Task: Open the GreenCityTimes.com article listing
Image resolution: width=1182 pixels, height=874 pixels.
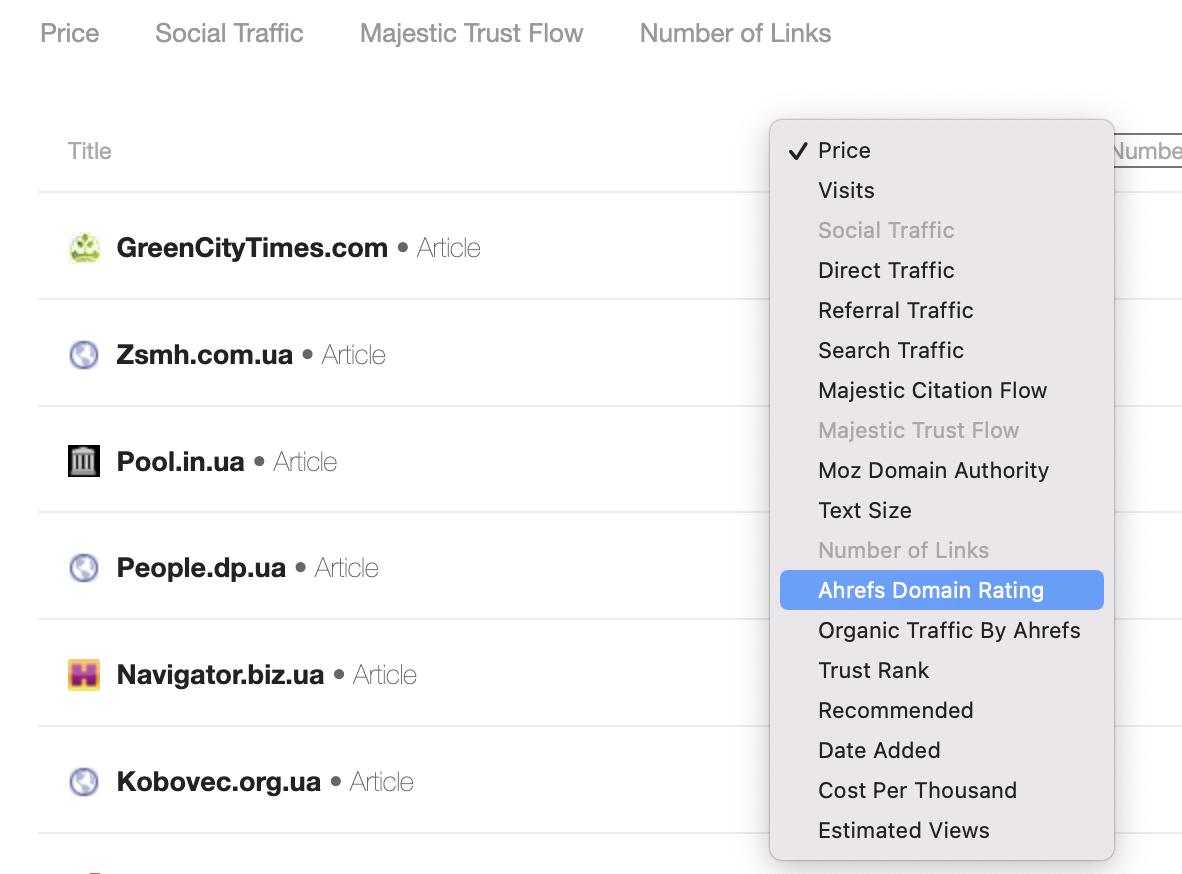Action: pyautogui.click(x=252, y=247)
